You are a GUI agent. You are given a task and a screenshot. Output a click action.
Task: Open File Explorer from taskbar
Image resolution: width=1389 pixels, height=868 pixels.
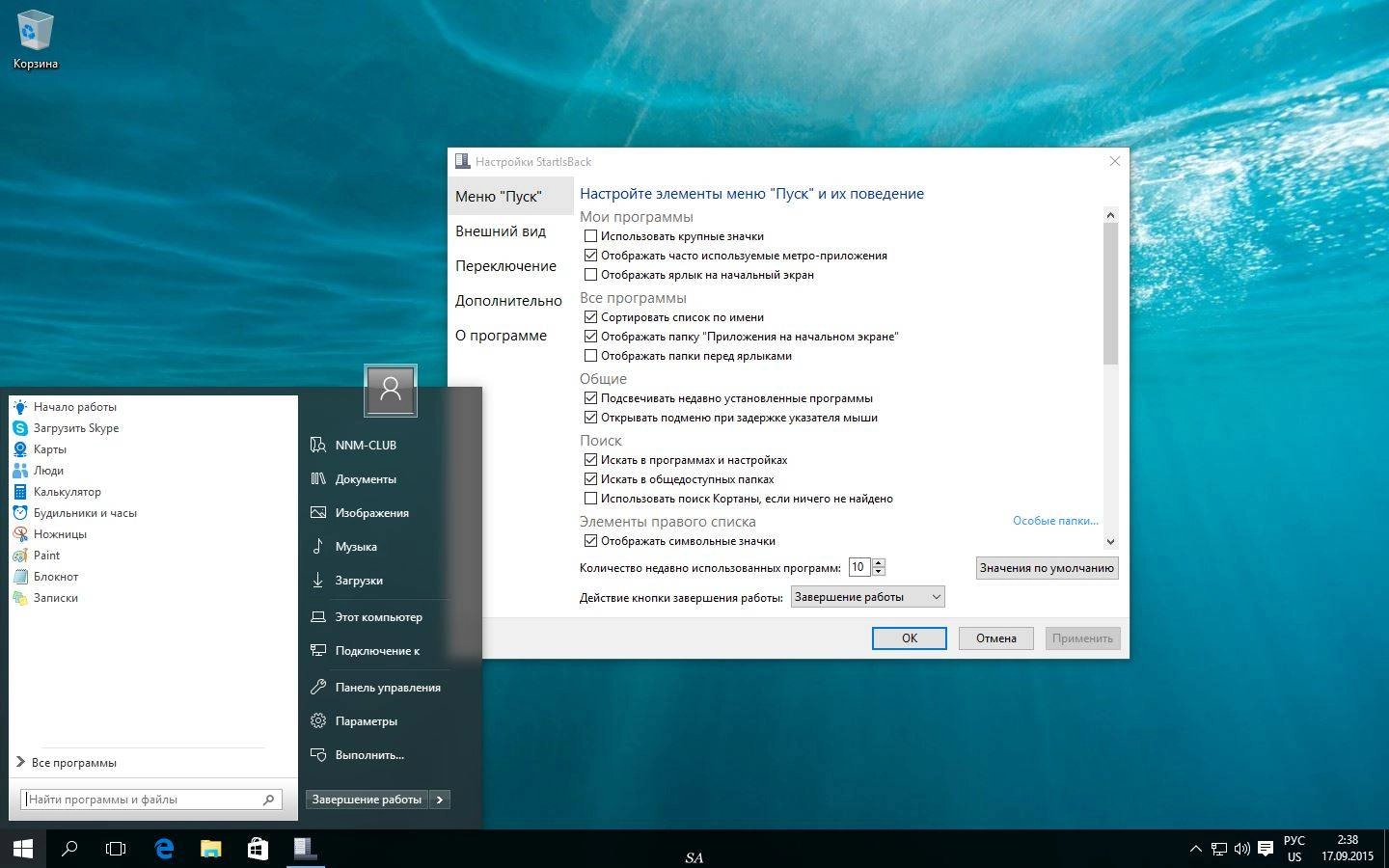tap(210, 849)
